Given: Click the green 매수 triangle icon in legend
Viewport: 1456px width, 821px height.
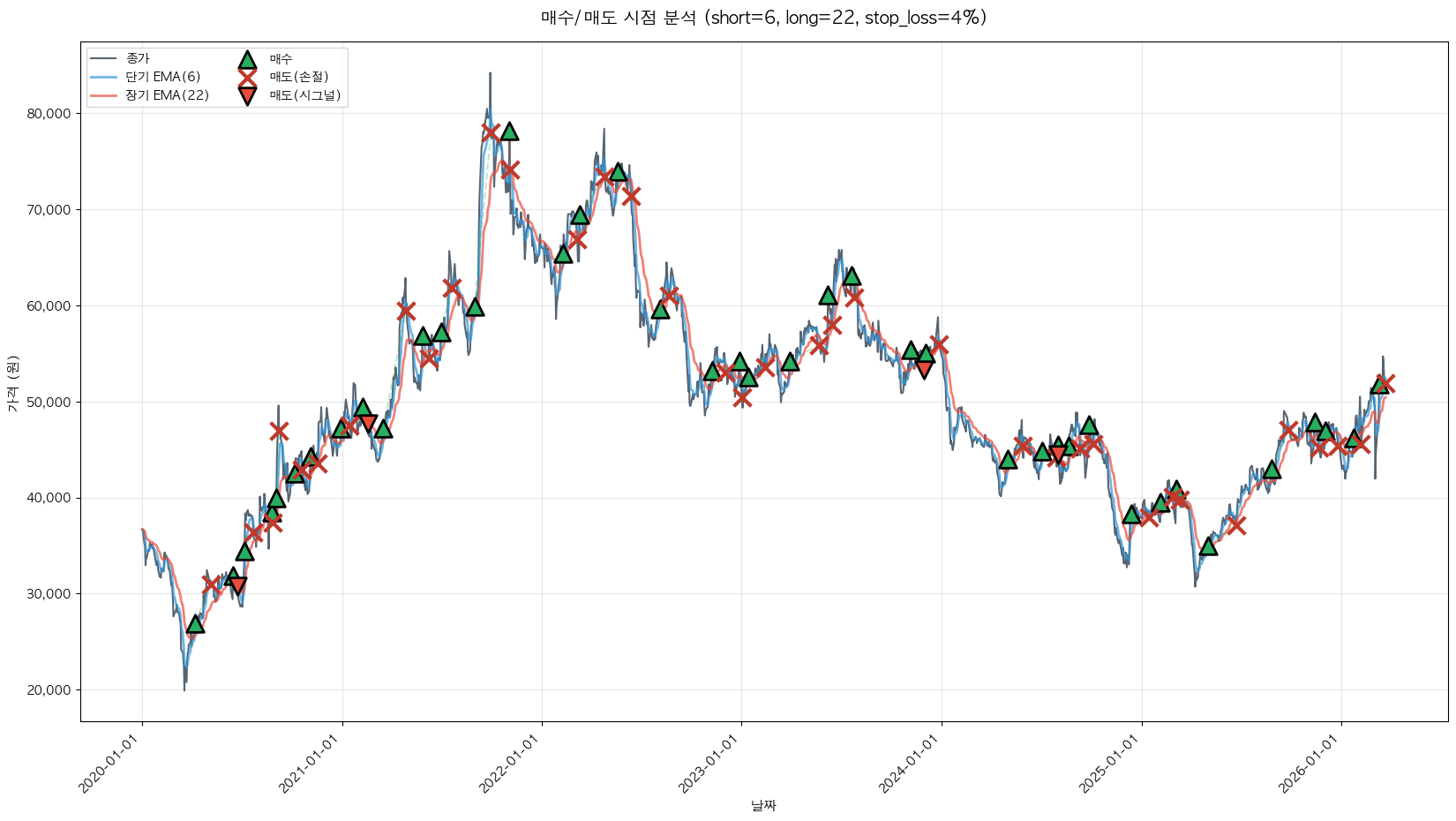Looking at the screenshot, I should click(247, 59).
